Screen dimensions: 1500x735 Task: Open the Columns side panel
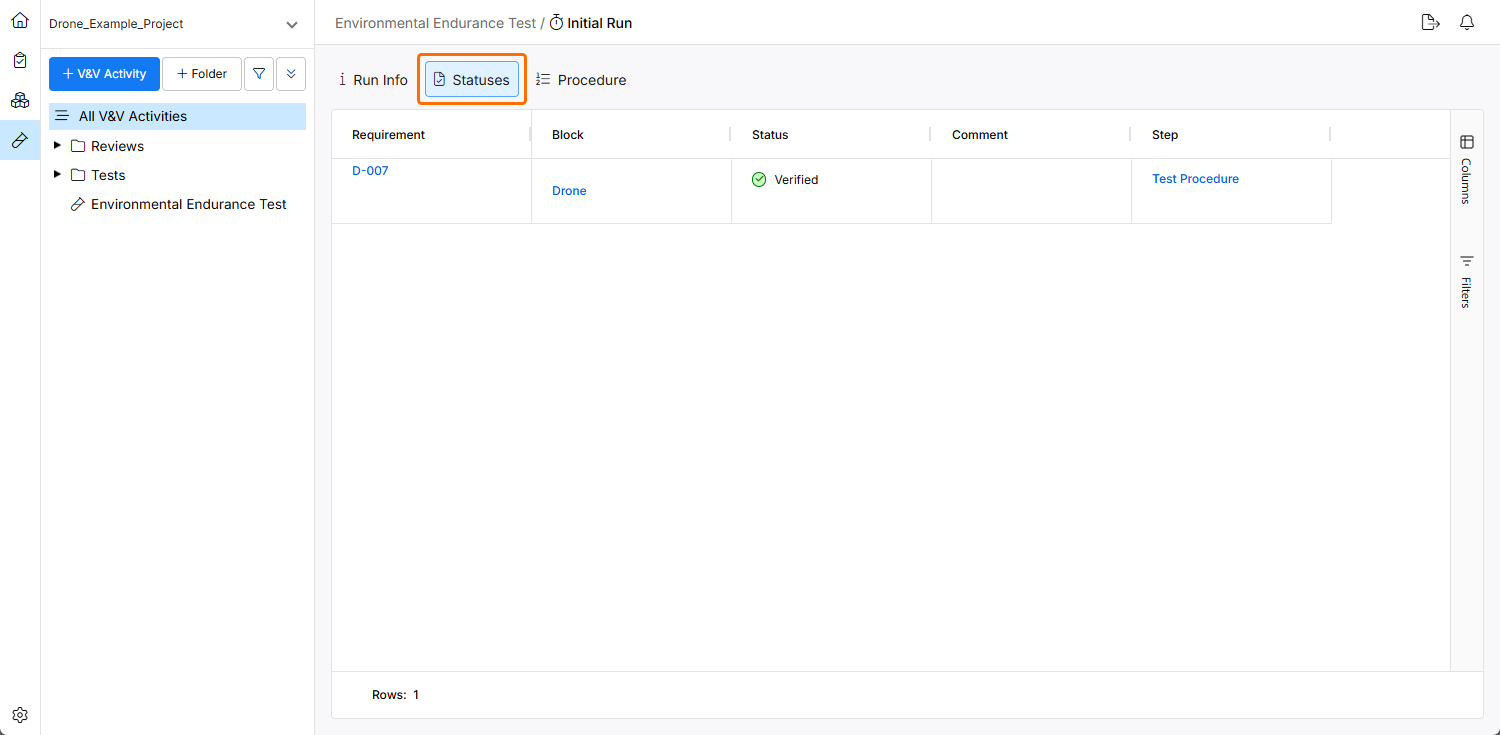1467,169
